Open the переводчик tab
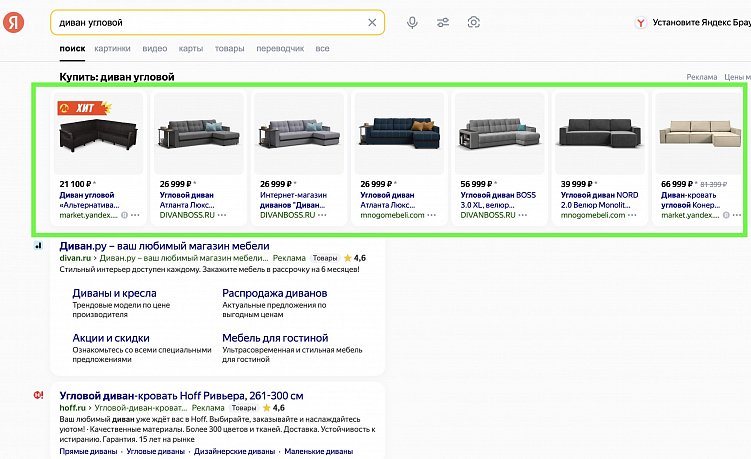751x459 pixels. point(280,48)
